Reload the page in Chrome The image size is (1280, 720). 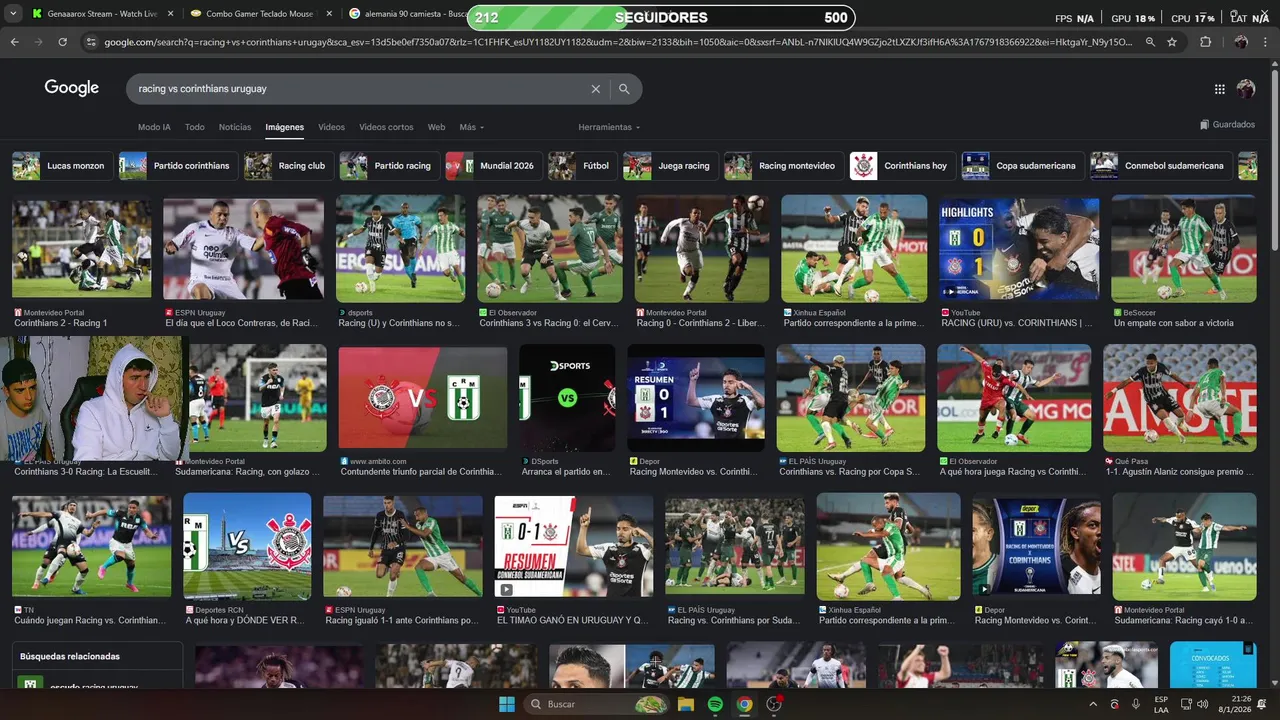click(62, 42)
